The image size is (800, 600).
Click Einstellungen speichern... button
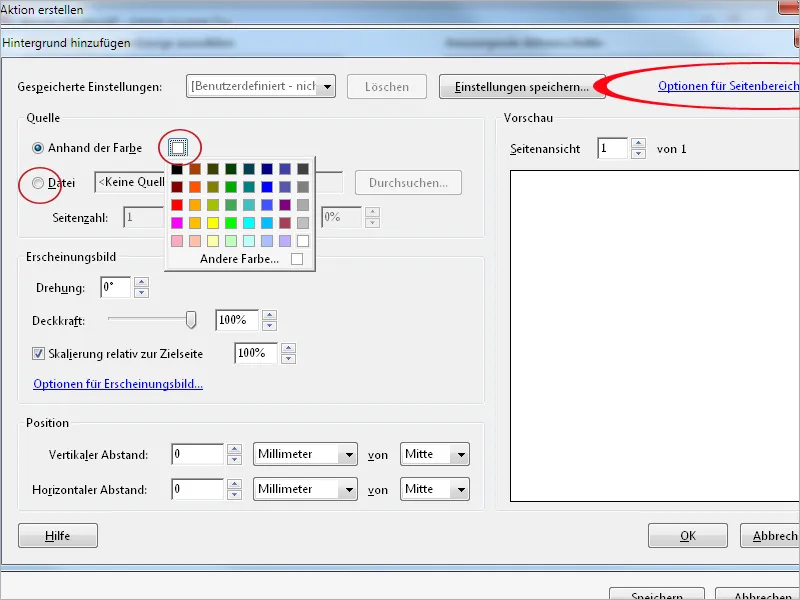pyautogui.click(x=522, y=87)
